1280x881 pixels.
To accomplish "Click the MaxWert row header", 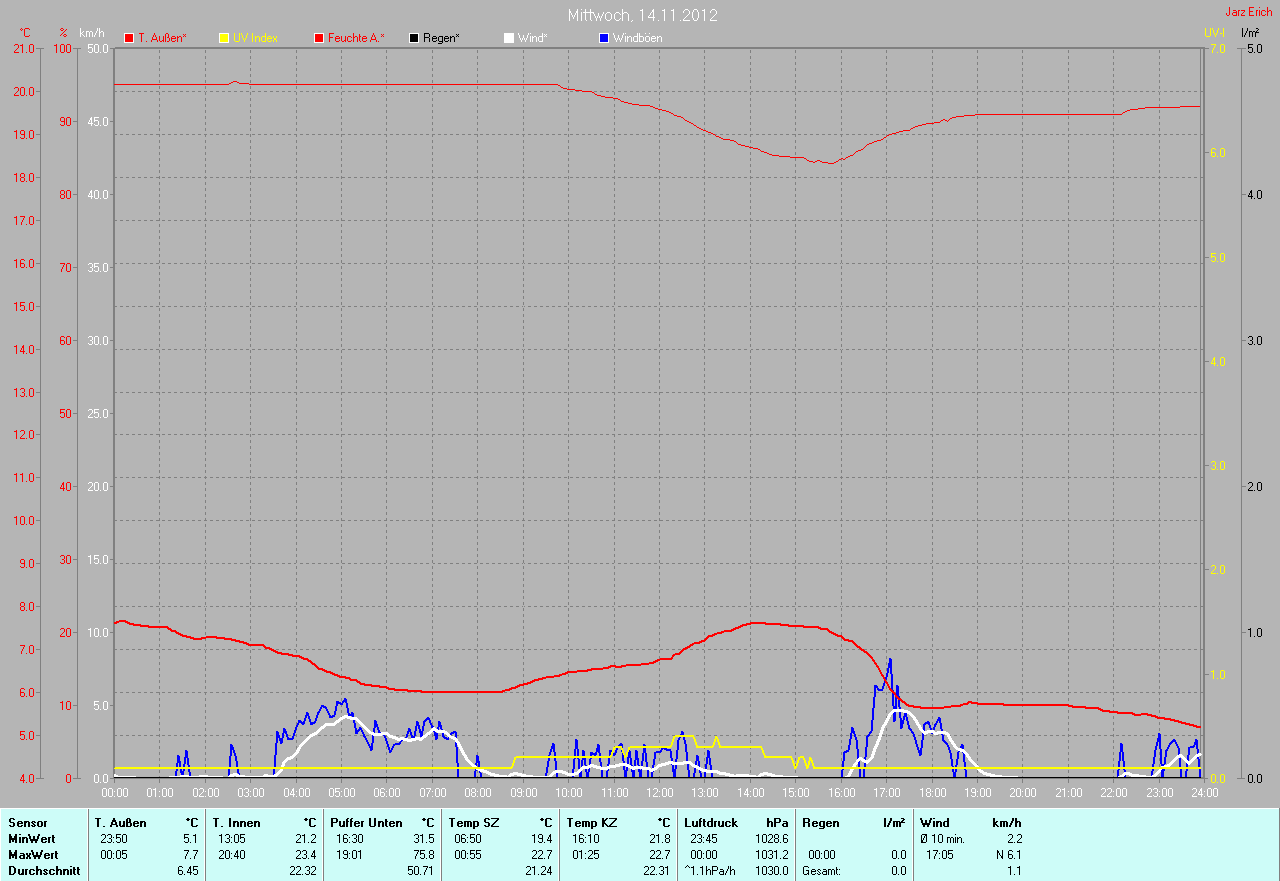I will click(x=33, y=855).
